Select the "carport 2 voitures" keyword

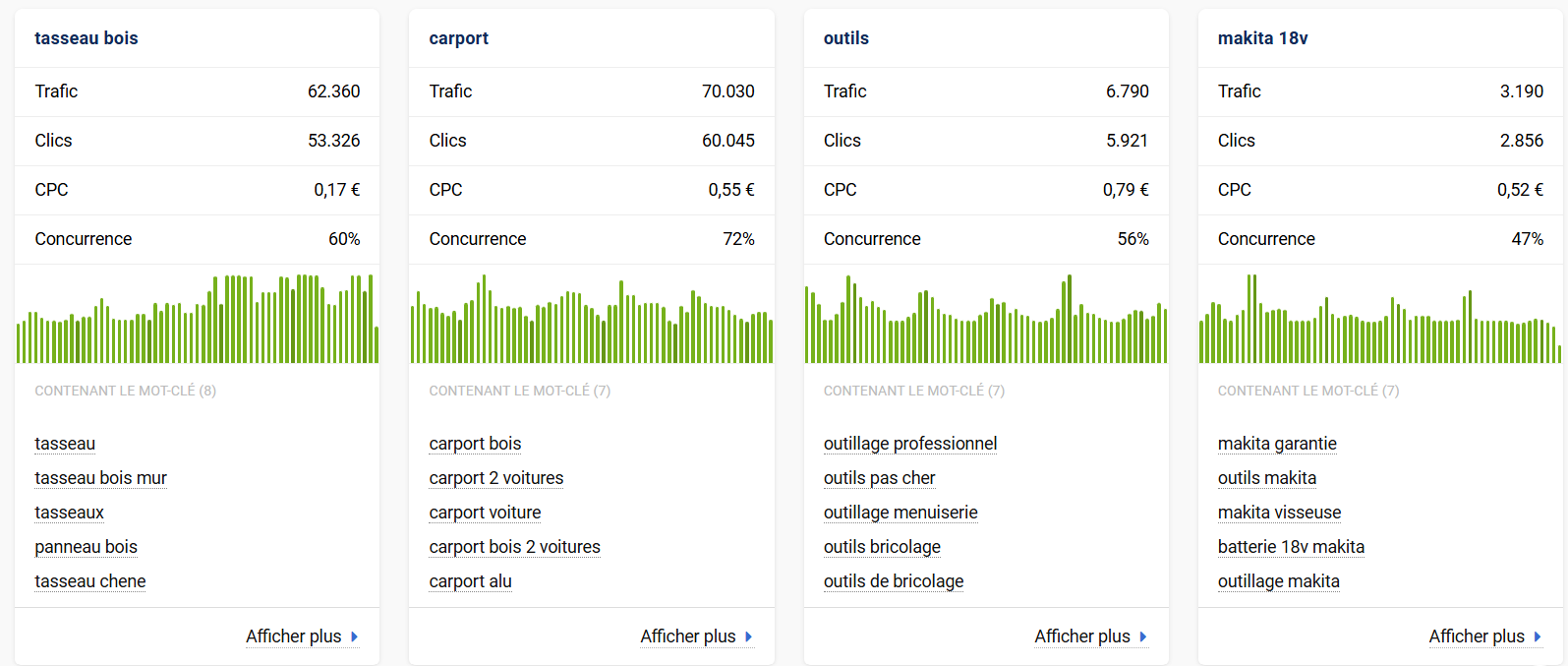[495, 478]
